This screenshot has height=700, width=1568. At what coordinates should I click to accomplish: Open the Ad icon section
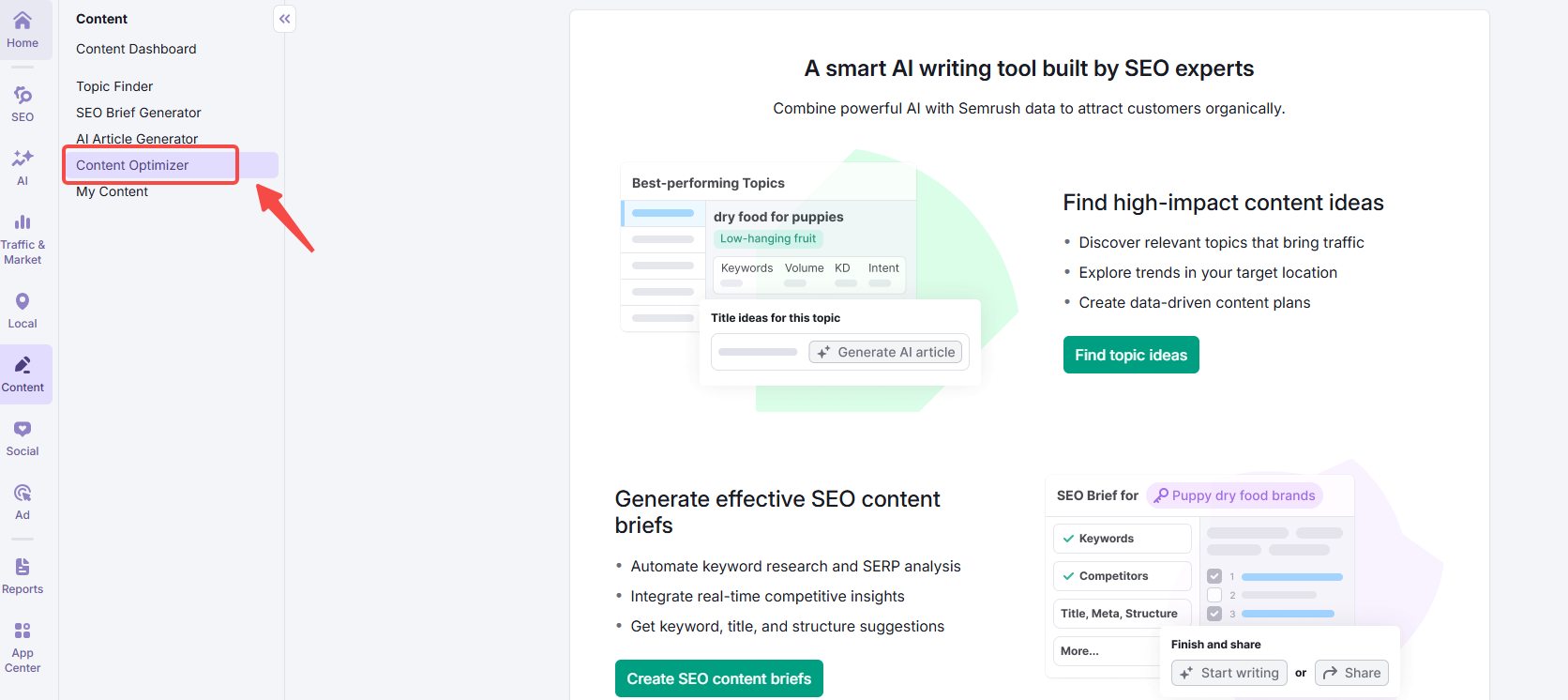(x=23, y=501)
